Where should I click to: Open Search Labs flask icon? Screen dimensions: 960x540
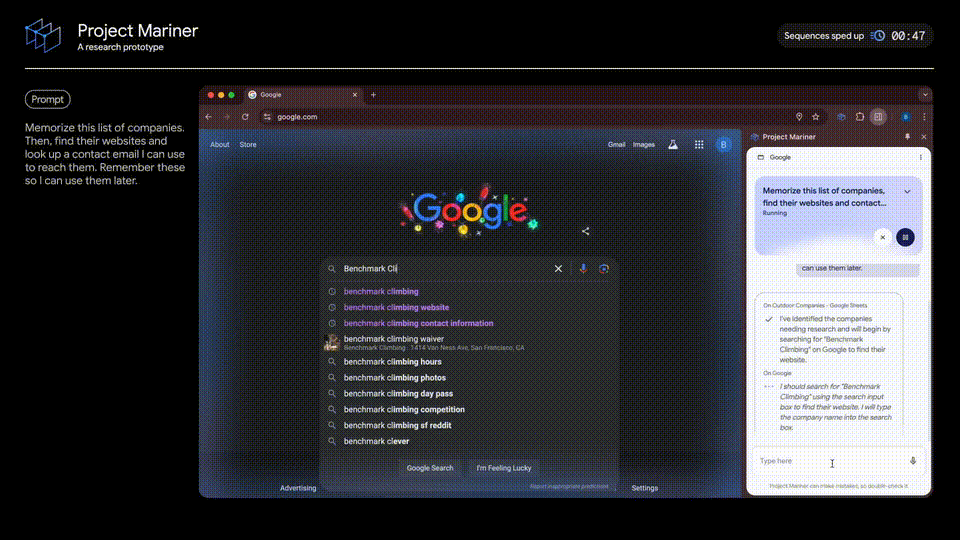click(x=673, y=145)
